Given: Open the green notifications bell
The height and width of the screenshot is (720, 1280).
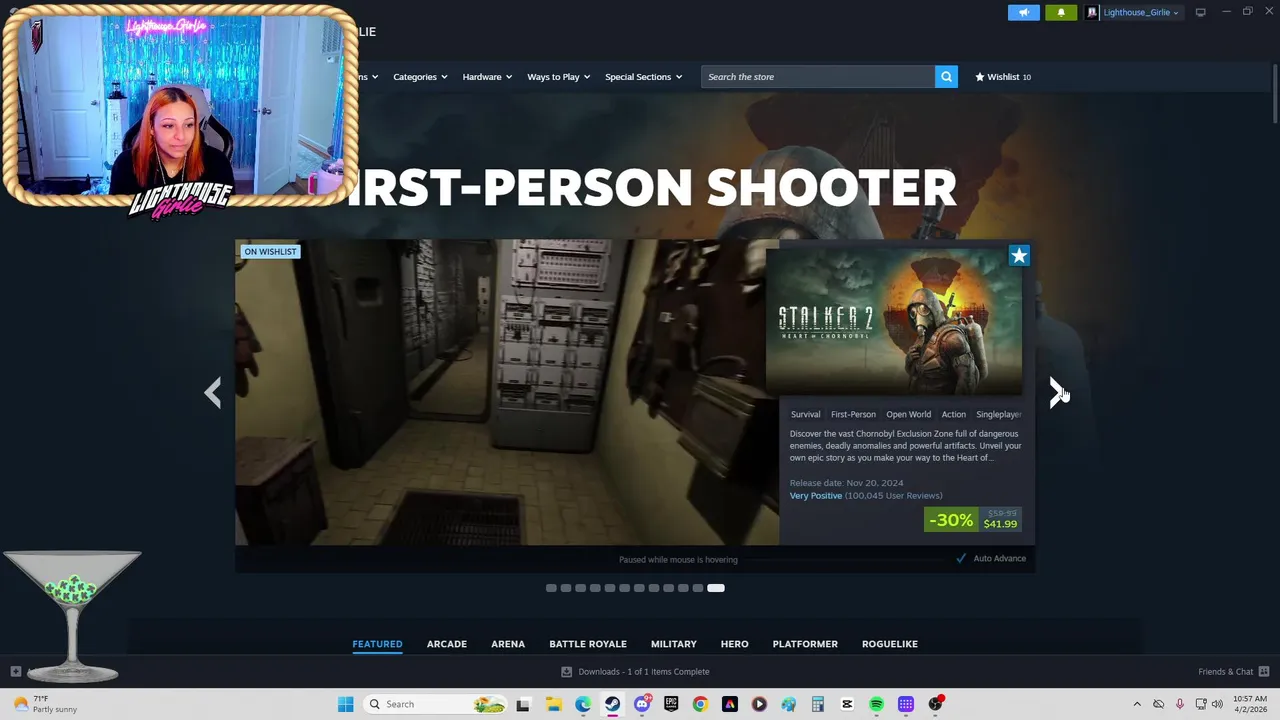Looking at the screenshot, I should tap(1061, 12).
